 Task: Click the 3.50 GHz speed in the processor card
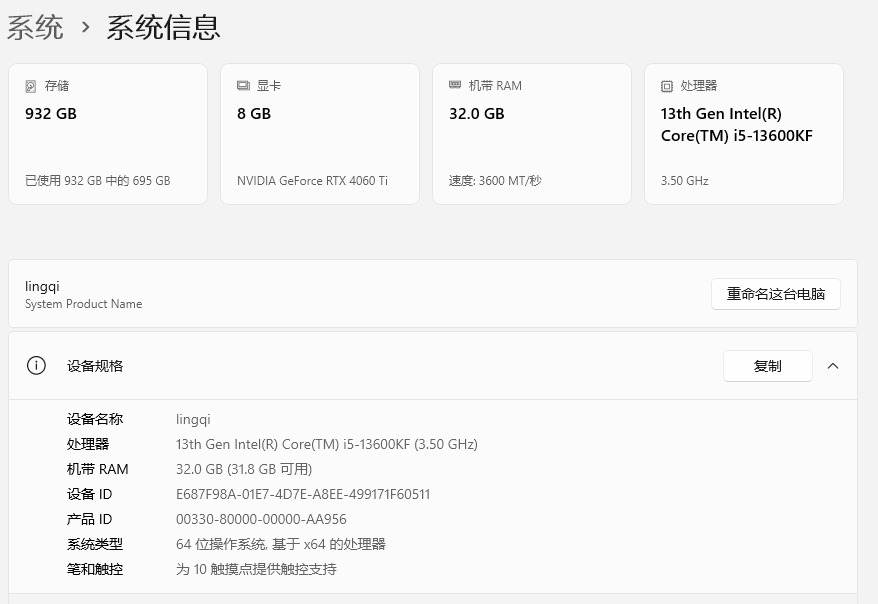point(684,181)
